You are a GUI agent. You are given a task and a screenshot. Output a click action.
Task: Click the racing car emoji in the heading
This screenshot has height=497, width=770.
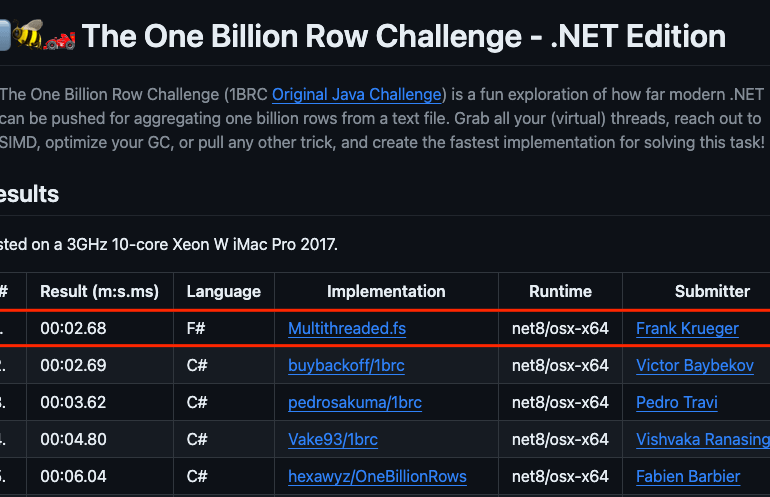point(60,36)
